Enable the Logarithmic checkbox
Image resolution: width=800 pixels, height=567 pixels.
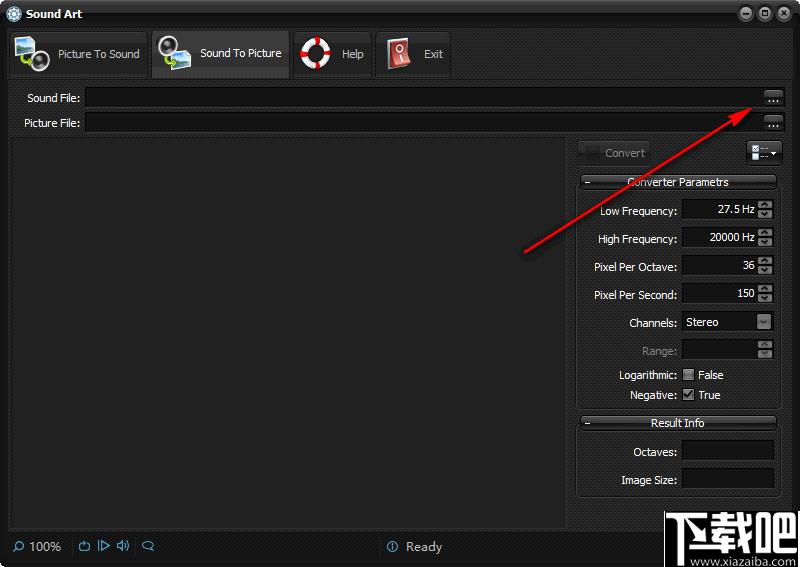pos(688,375)
